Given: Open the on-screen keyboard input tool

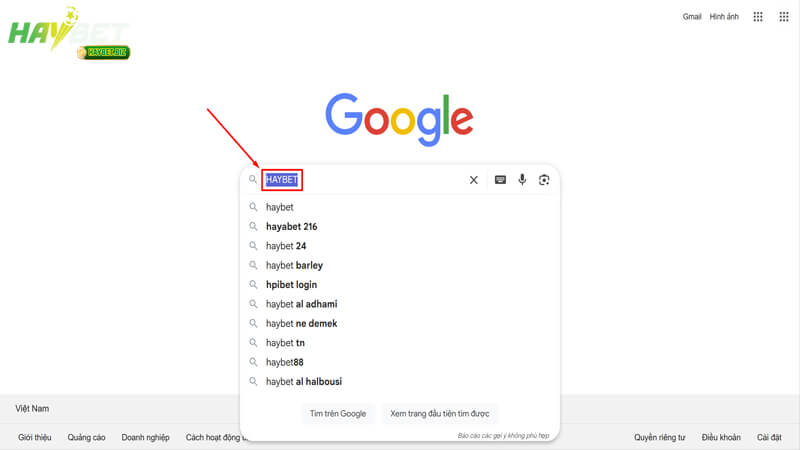Looking at the screenshot, I should (500, 180).
